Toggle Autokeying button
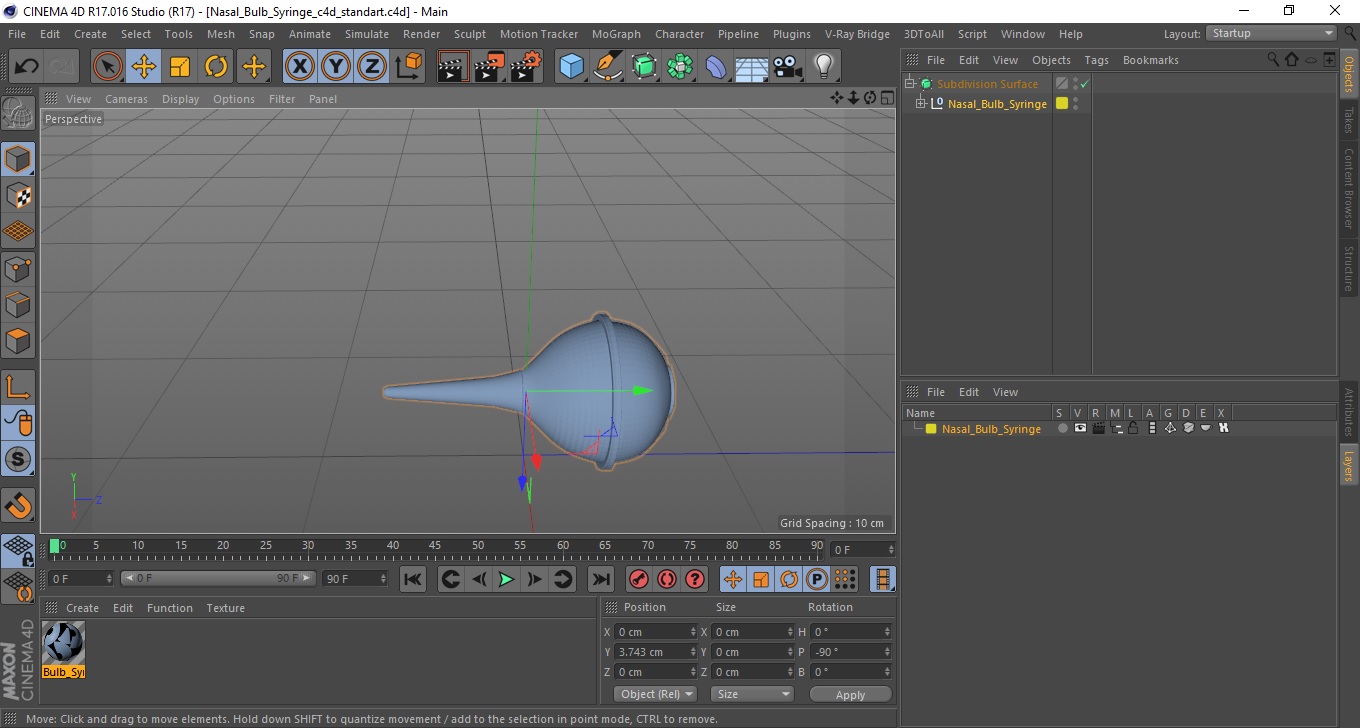1360x728 pixels. 666,579
